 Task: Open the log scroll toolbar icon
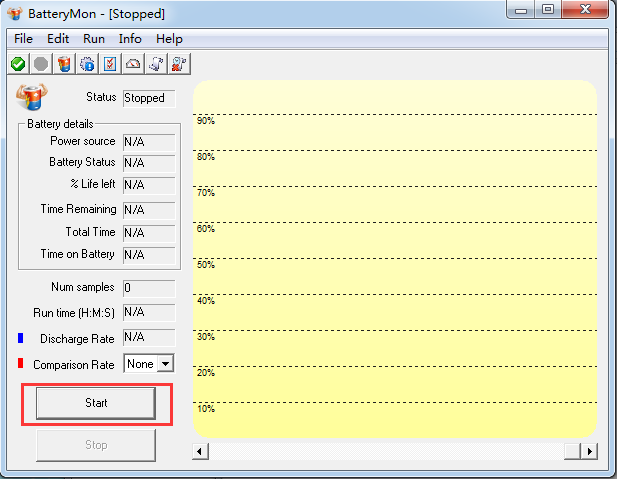click(156, 64)
